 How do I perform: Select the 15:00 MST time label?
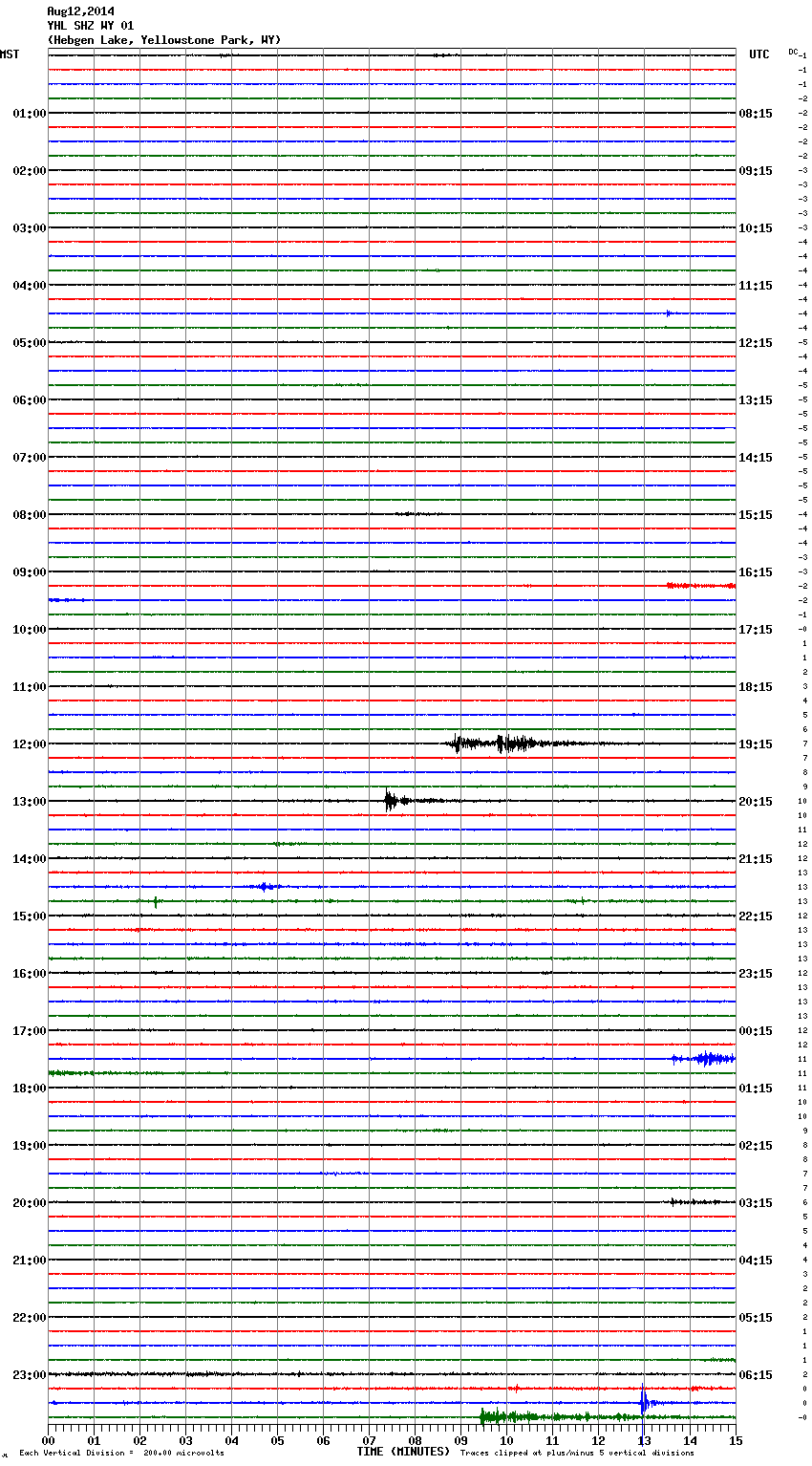[x=30, y=916]
